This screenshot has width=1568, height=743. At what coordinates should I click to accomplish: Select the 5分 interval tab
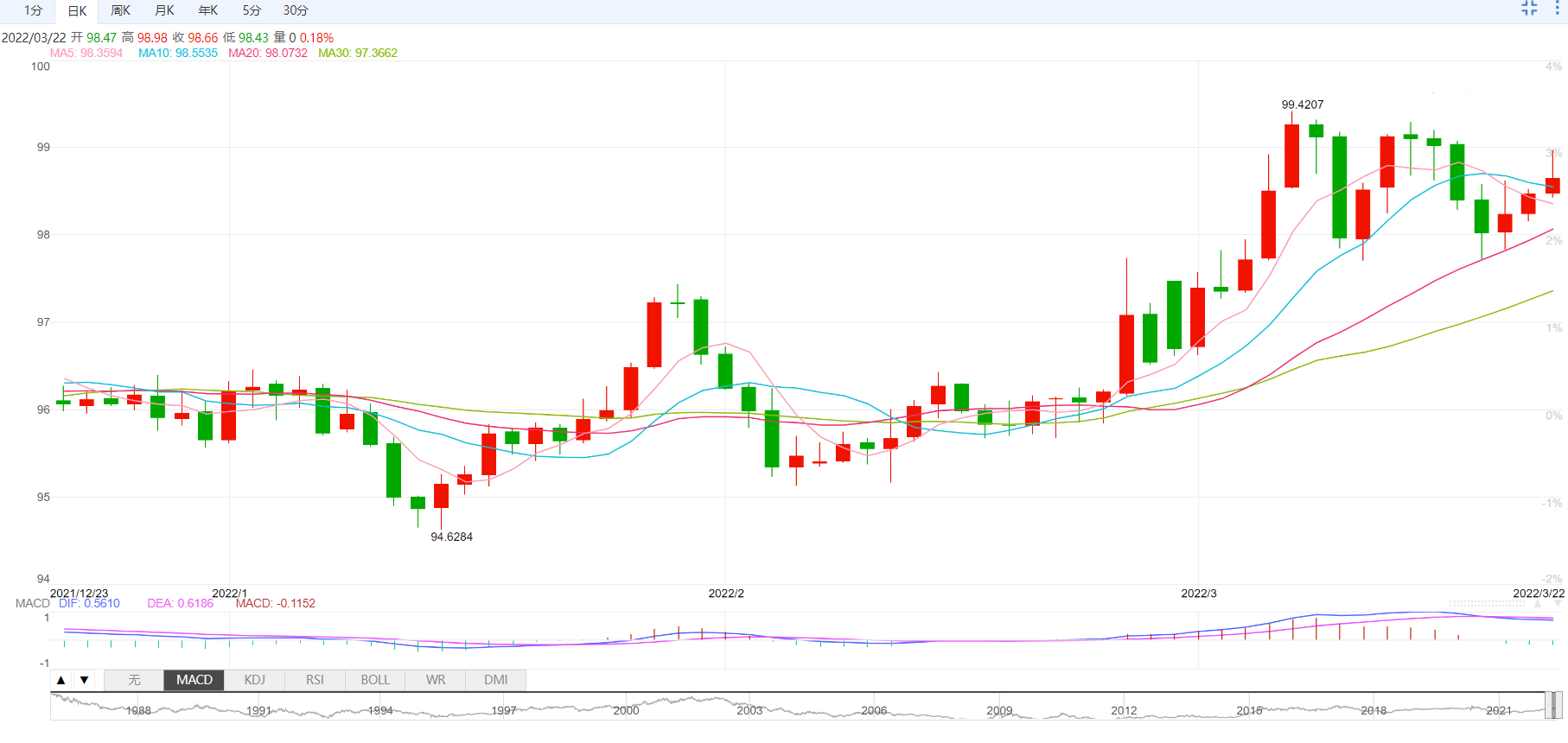[x=252, y=10]
